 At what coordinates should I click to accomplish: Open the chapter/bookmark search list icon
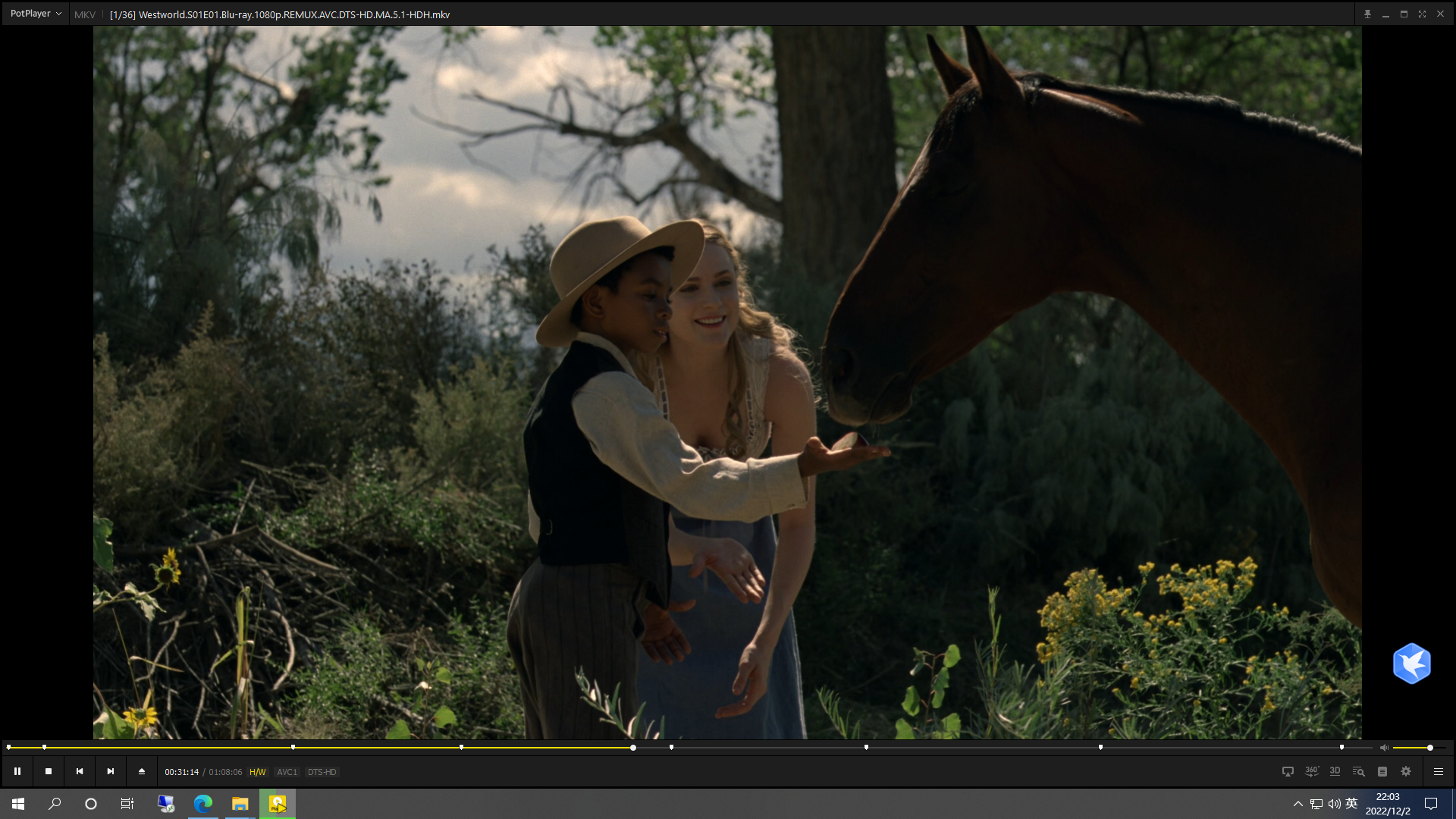(x=1358, y=771)
